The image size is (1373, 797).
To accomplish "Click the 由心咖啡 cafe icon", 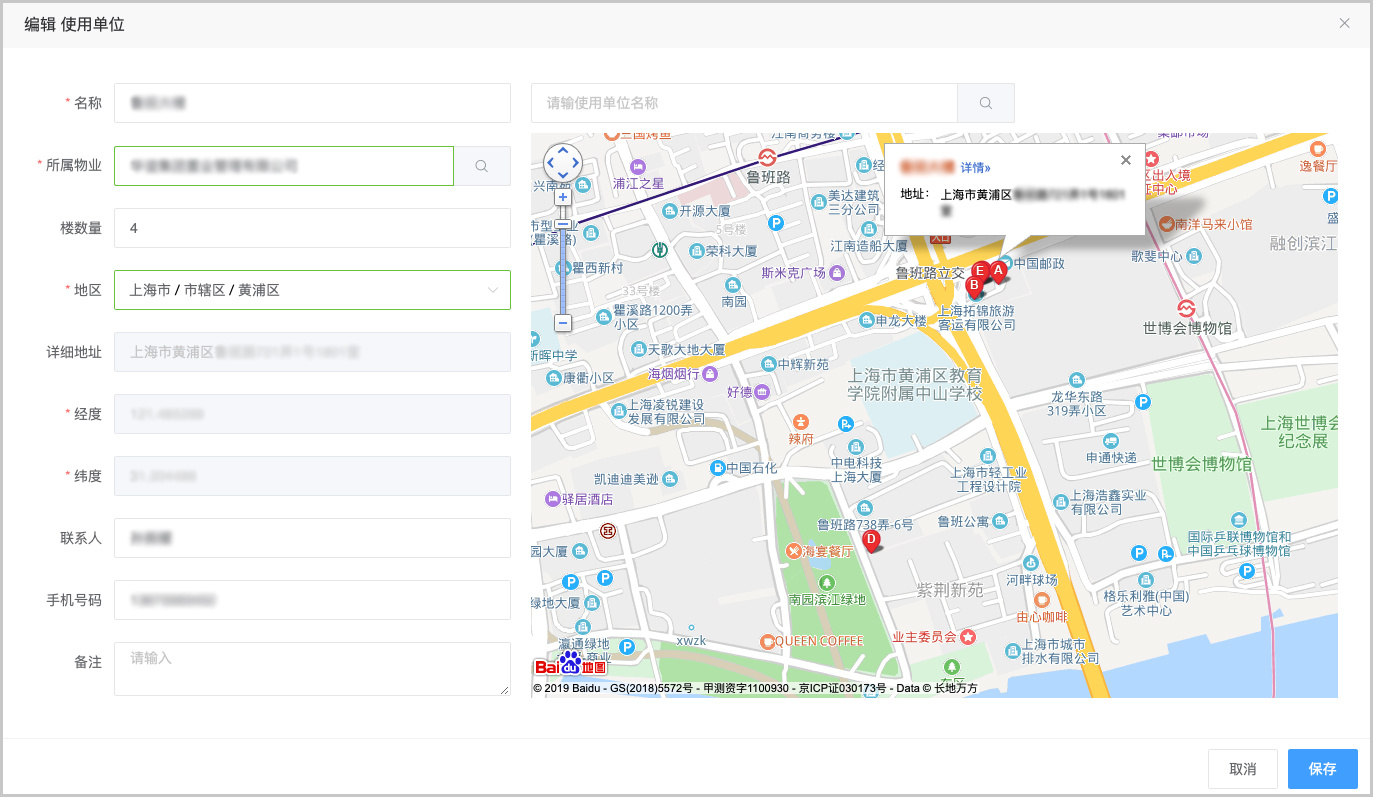I will pos(1041,599).
